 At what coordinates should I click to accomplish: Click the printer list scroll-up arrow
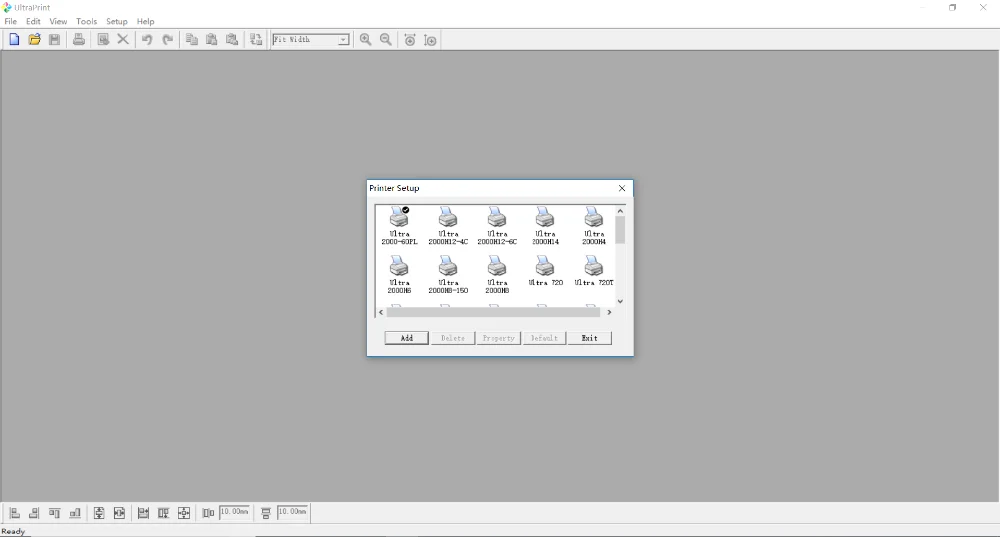click(620, 211)
